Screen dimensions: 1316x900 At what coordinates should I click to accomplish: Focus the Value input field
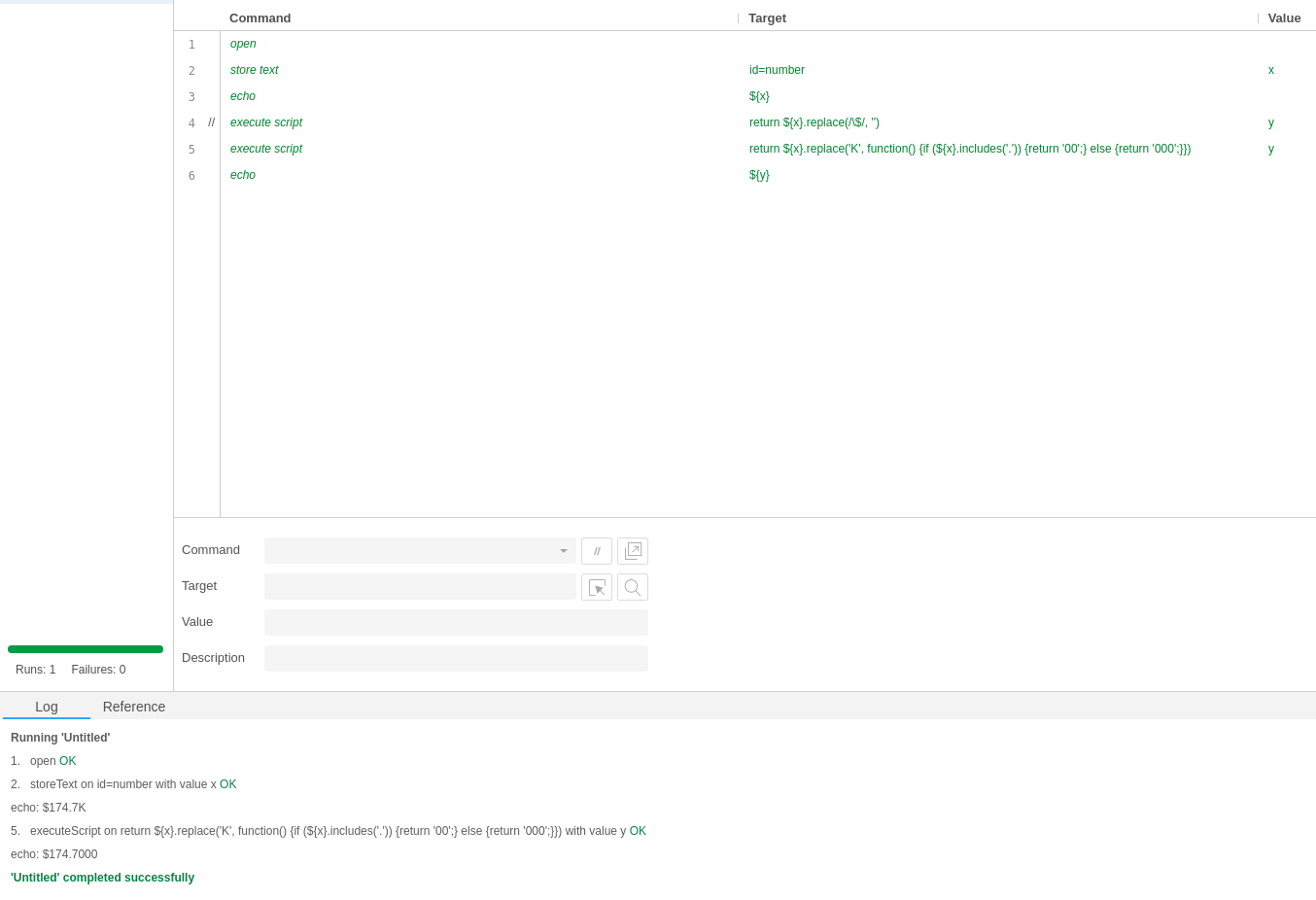[x=456, y=623]
